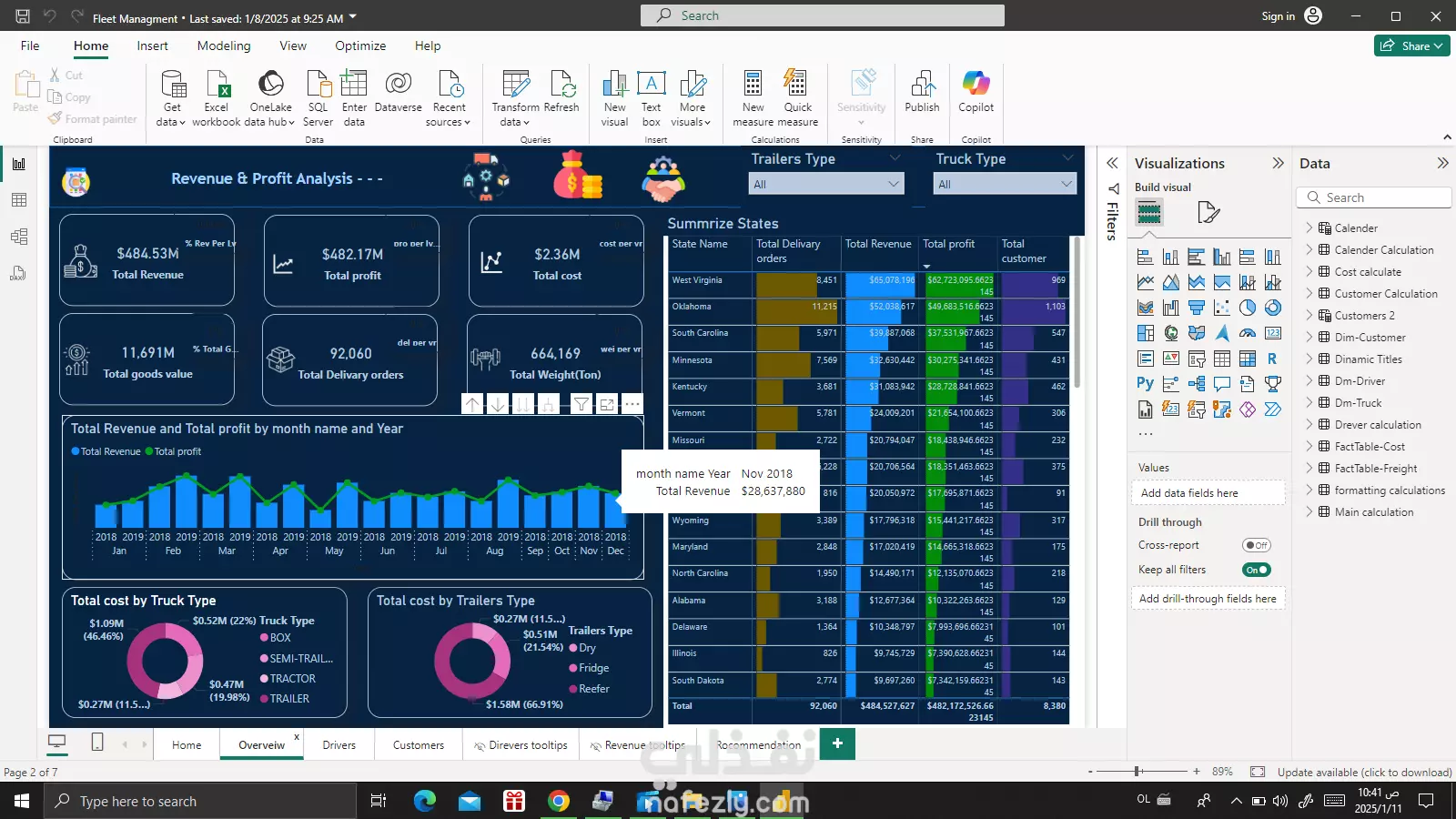
Task: Click the zoom in plus button
Action: (x=1197, y=771)
